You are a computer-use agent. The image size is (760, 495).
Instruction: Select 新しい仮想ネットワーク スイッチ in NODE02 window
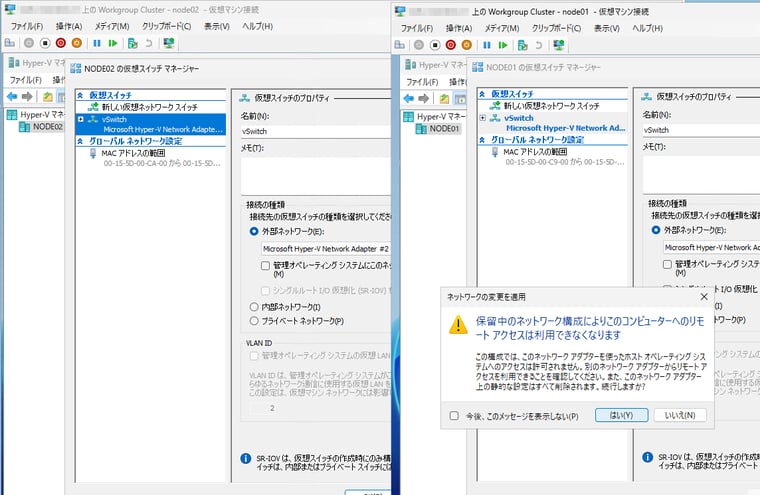[151, 107]
